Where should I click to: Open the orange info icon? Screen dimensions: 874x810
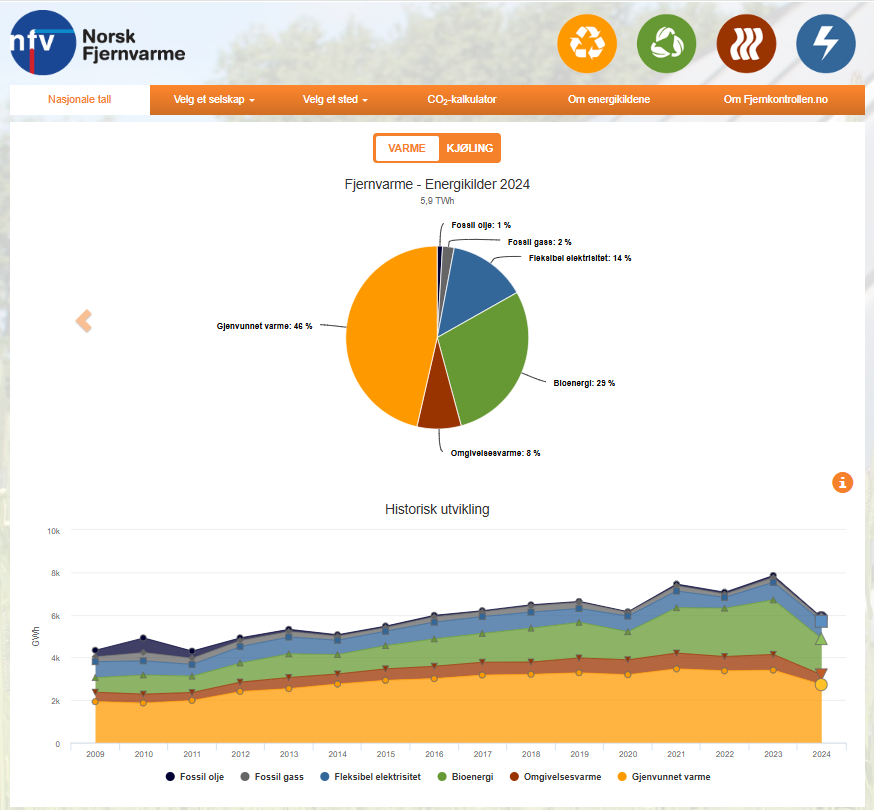(x=843, y=483)
